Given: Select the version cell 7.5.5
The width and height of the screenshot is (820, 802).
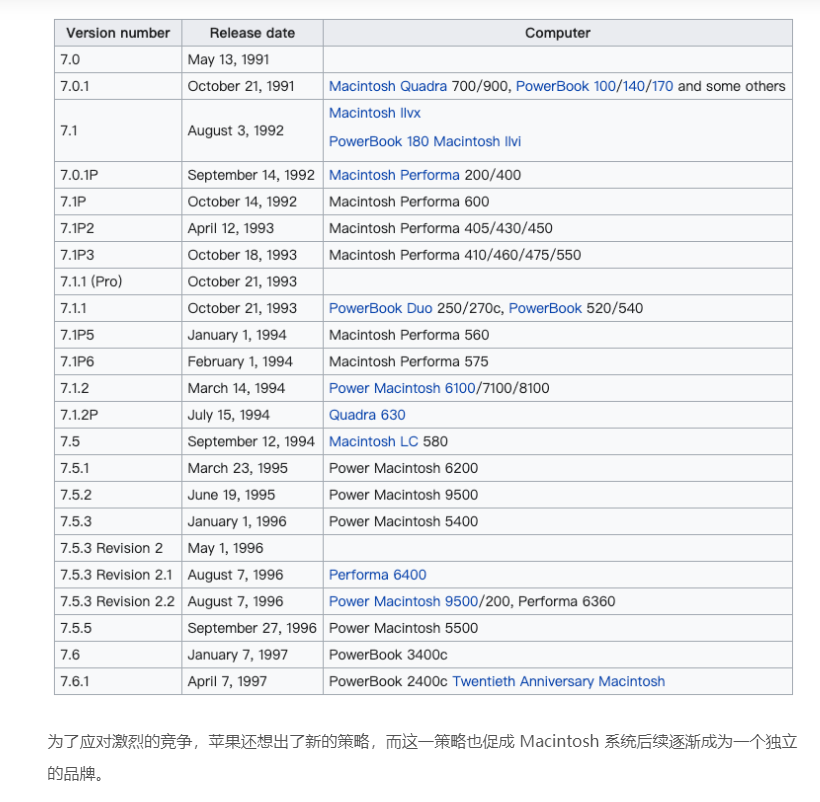Looking at the screenshot, I should tap(118, 628).
